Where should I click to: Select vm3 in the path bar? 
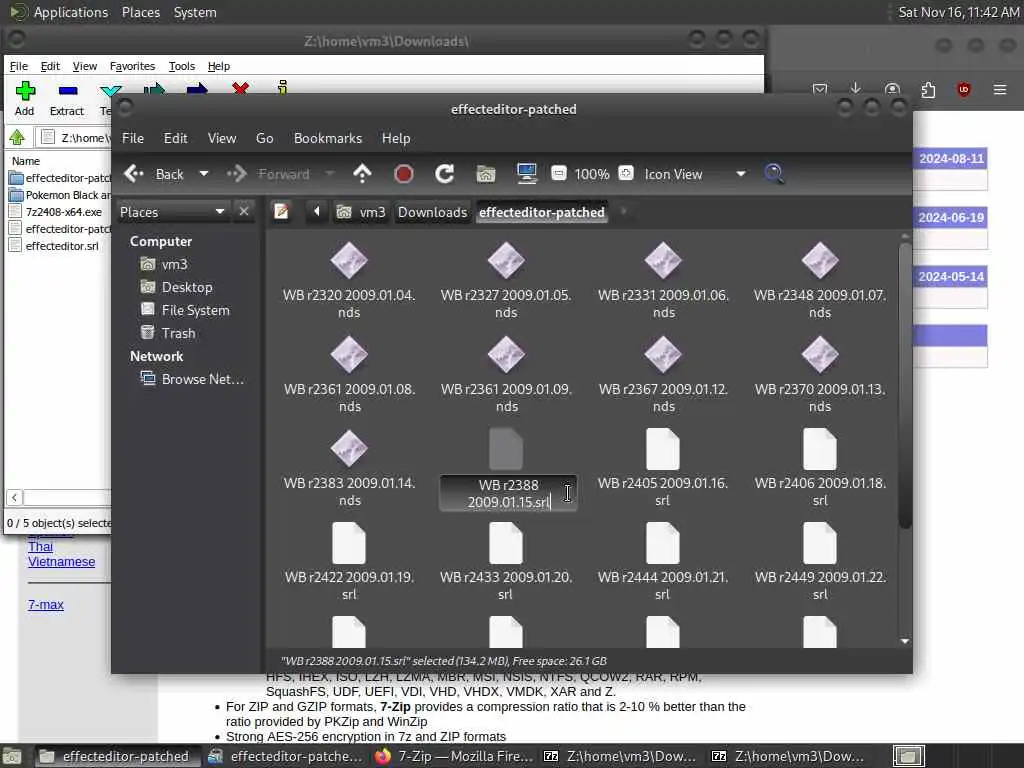point(361,212)
